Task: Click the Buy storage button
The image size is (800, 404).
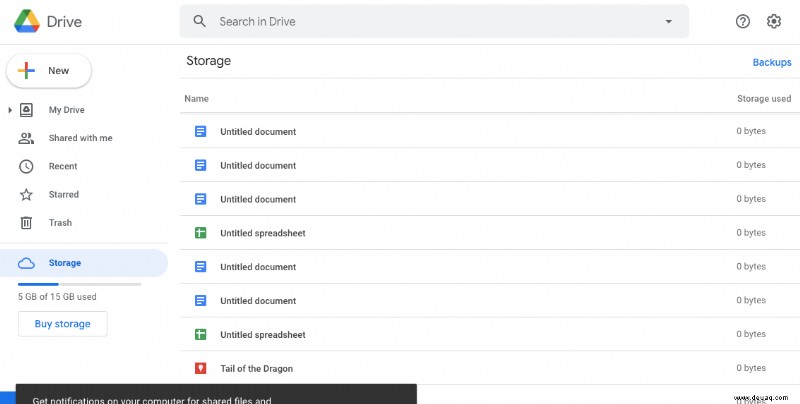Action: tap(63, 324)
